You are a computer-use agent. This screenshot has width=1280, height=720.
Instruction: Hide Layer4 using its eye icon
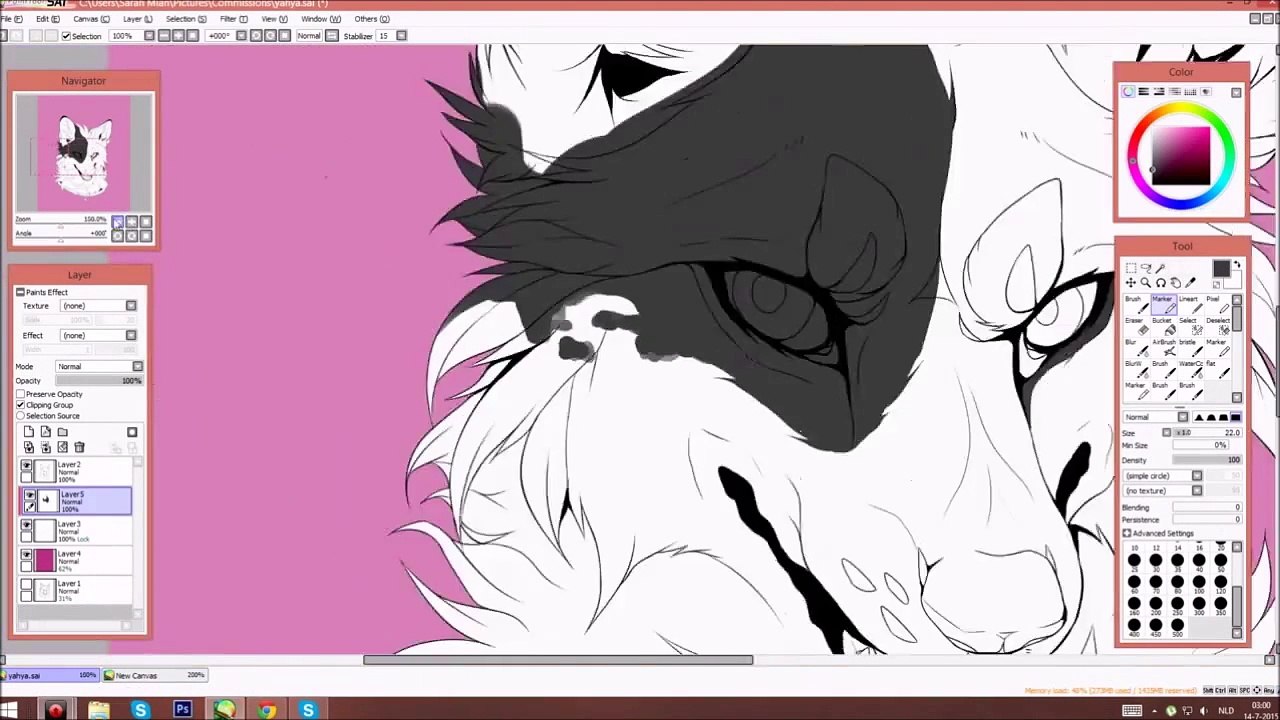tap(27, 555)
